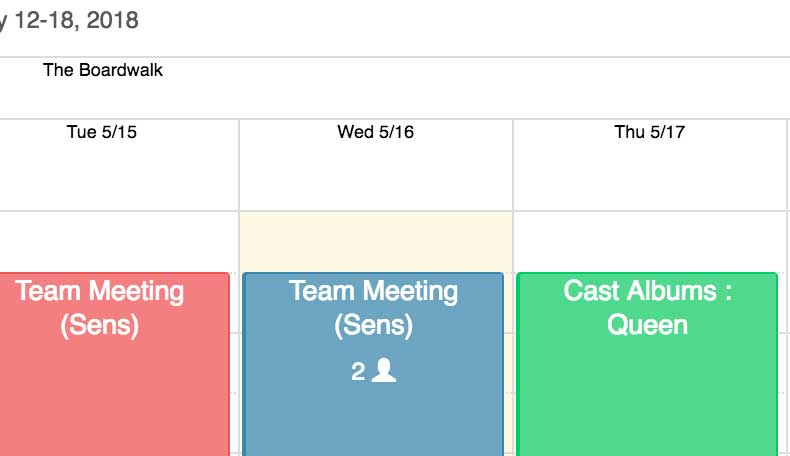Select the Wed 5/16 column header

(x=375, y=132)
